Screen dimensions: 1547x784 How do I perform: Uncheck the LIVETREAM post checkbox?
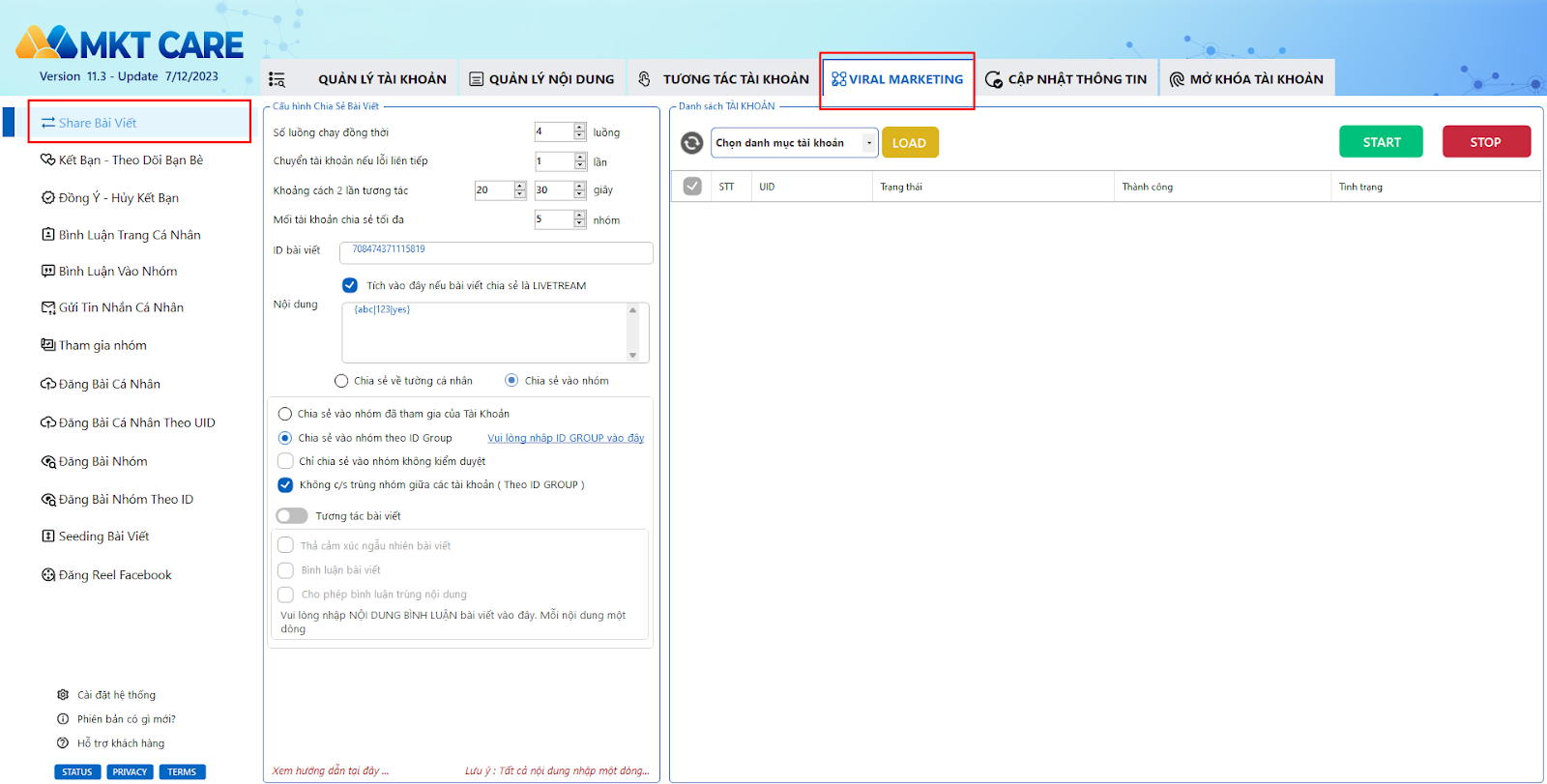click(350, 285)
